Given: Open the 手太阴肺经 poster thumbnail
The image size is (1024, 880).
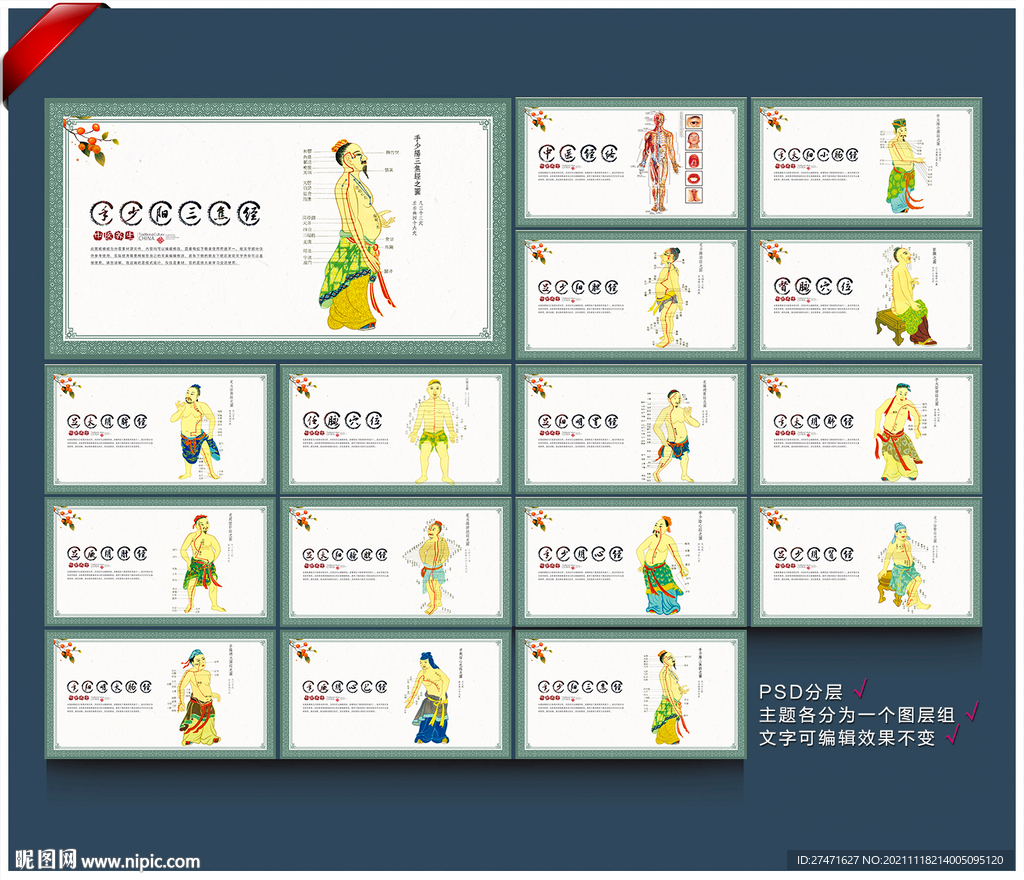Looking at the screenshot, I should [x=867, y=429].
